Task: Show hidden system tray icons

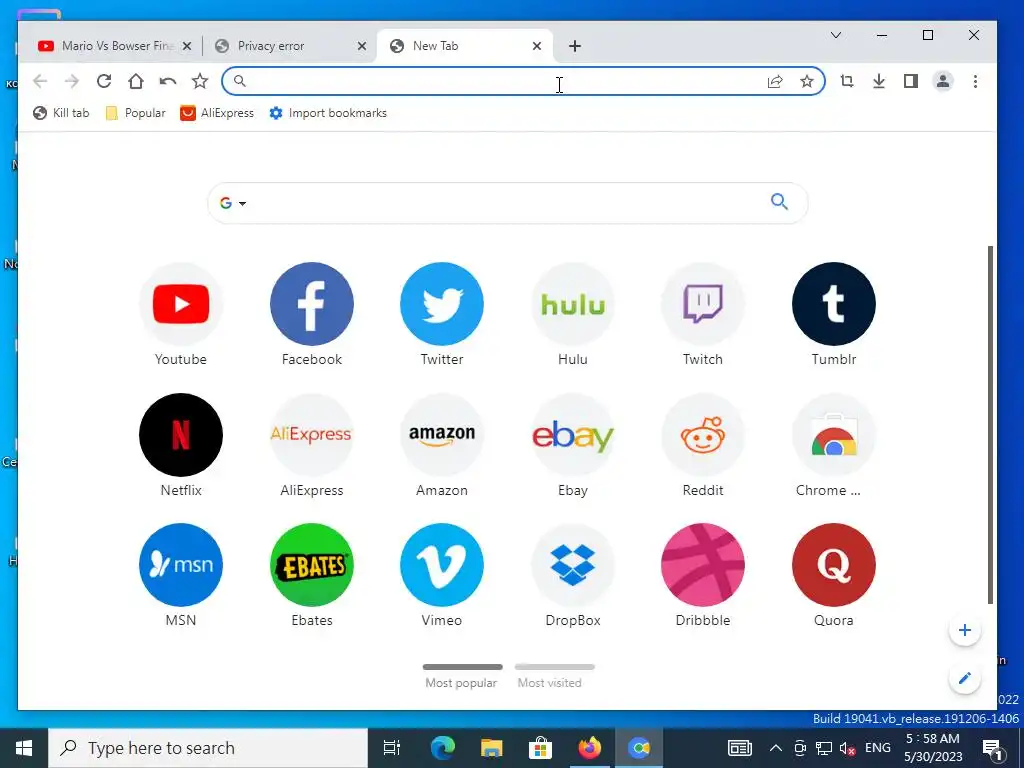Action: tap(775, 748)
